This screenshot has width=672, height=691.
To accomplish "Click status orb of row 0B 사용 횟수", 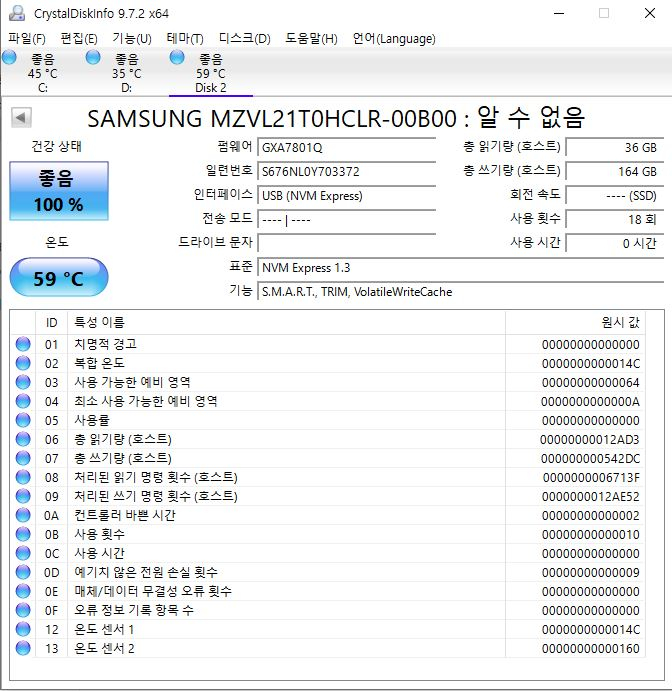I will [23, 534].
